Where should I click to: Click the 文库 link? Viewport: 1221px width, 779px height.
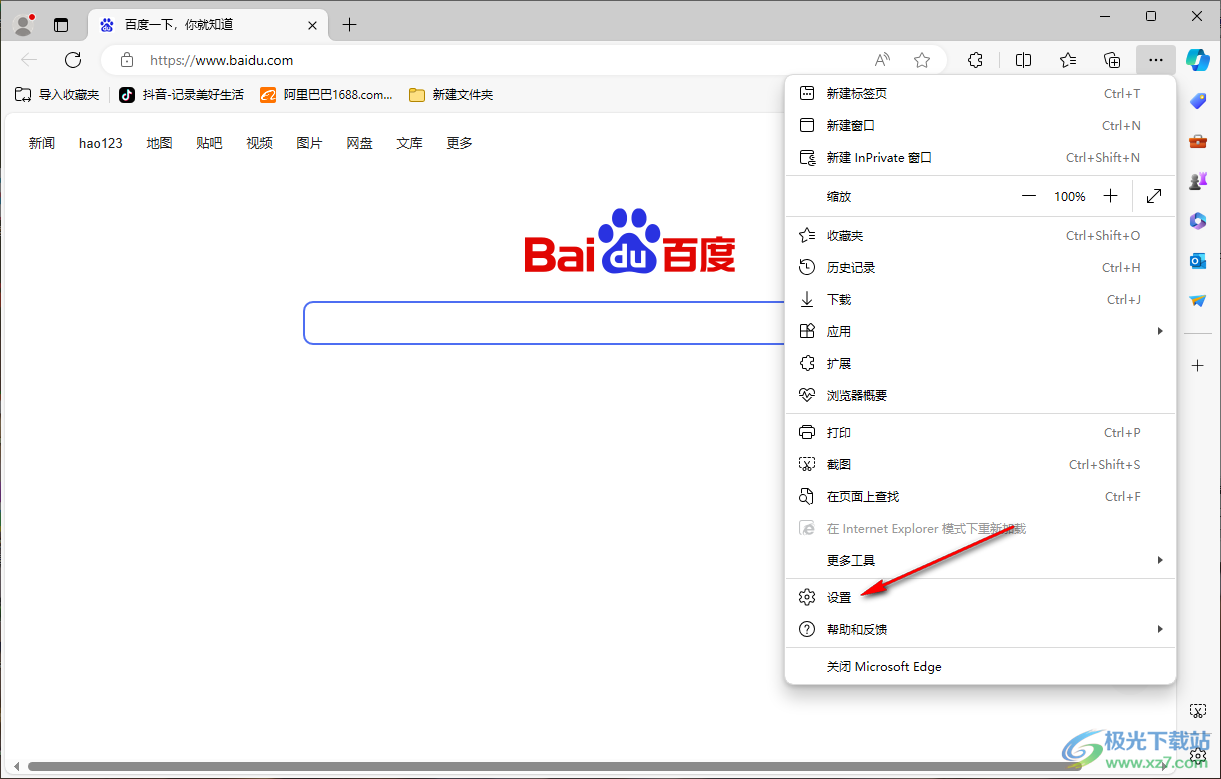409,143
